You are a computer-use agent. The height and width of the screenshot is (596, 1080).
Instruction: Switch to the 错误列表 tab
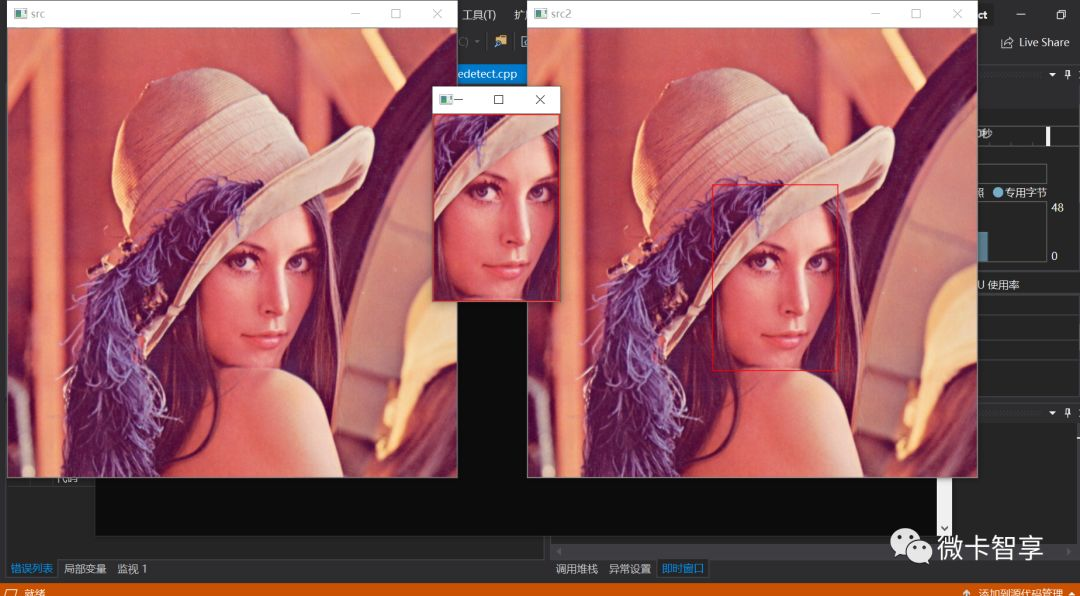[32, 568]
